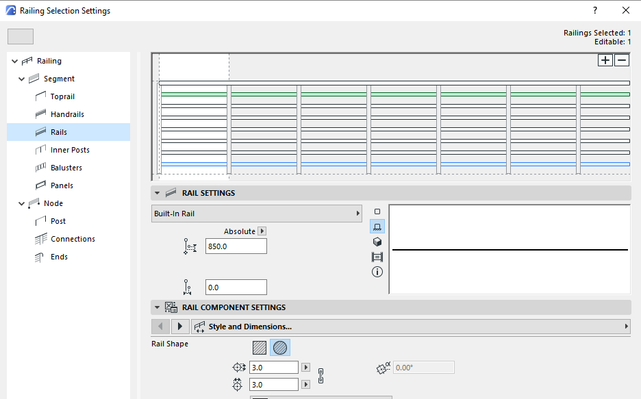Edit the 850.0 rail height field
This screenshot has height=399, width=641.
236,247
